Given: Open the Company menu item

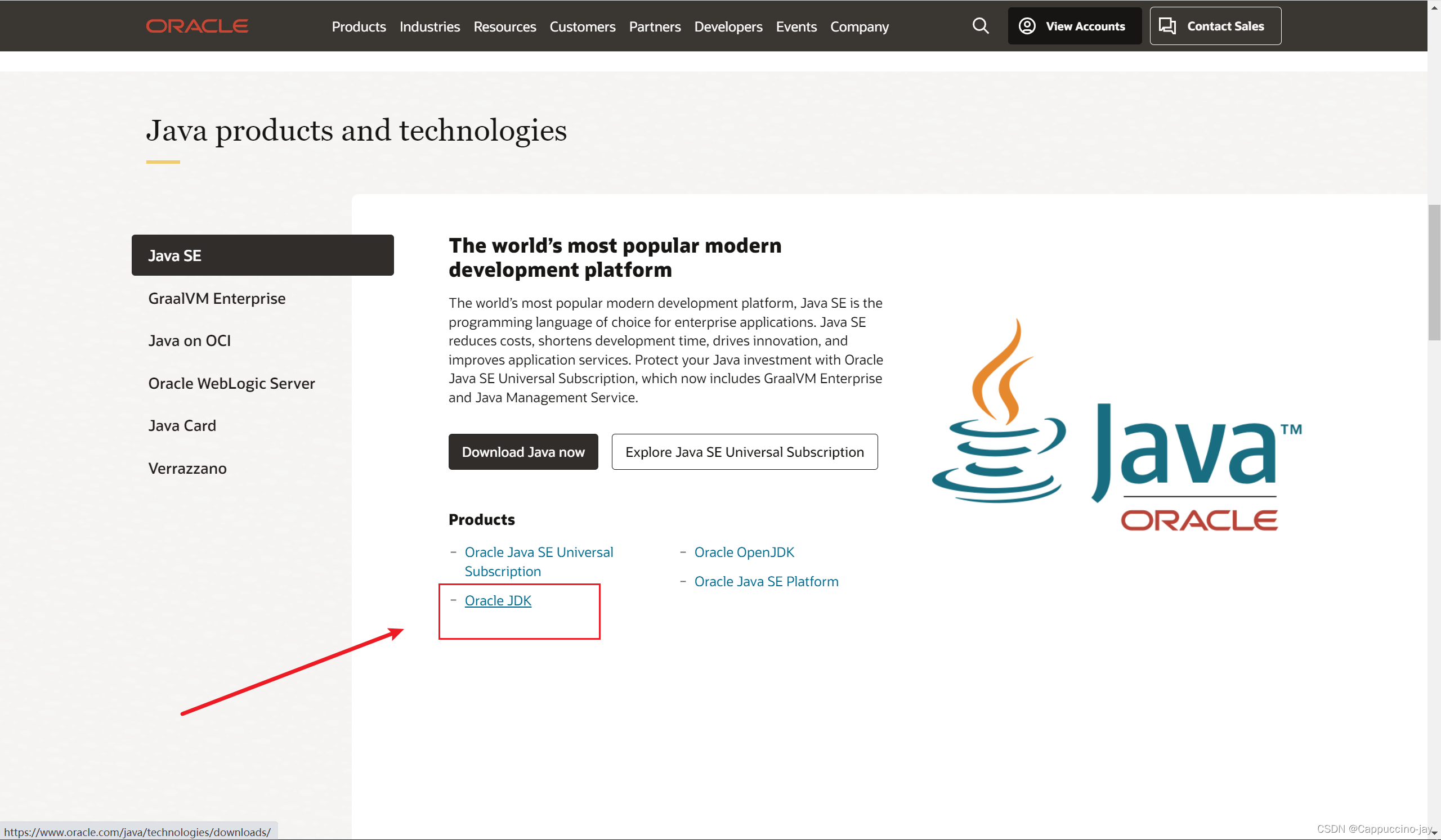Looking at the screenshot, I should click(x=859, y=27).
